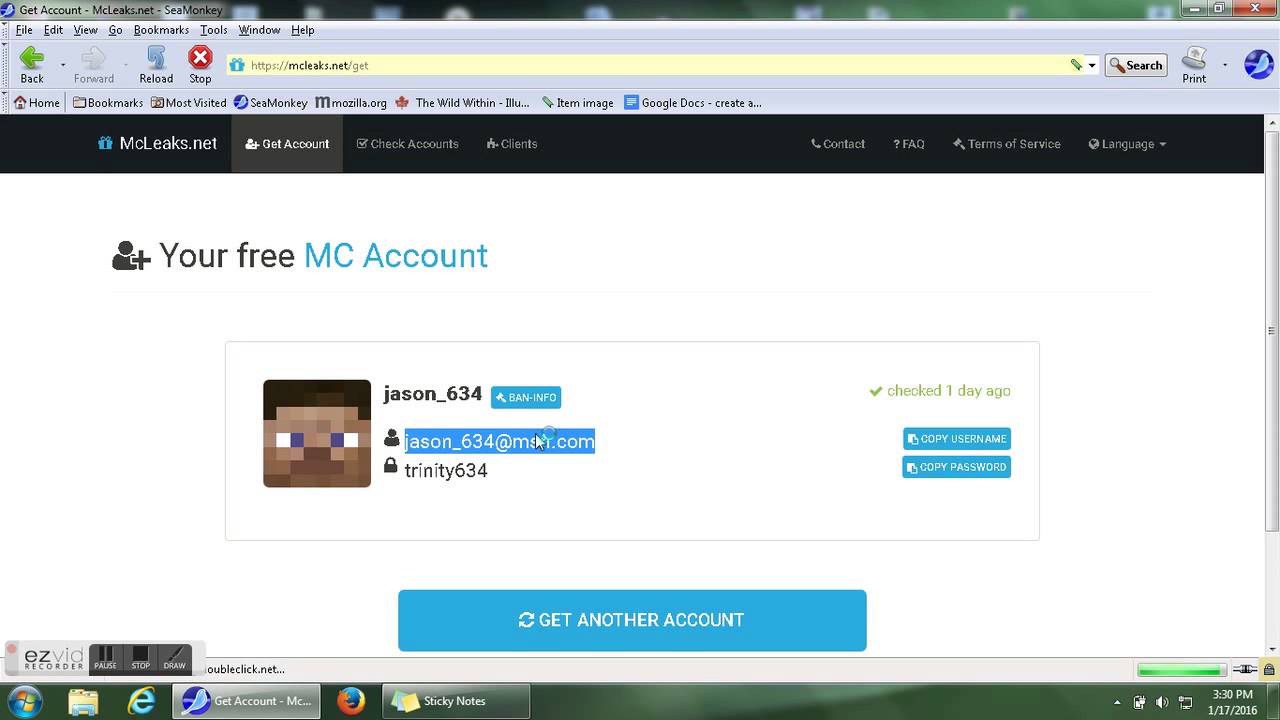Screen dimensions: 1280x720
Task: Open the View menu
Action: 85,30
